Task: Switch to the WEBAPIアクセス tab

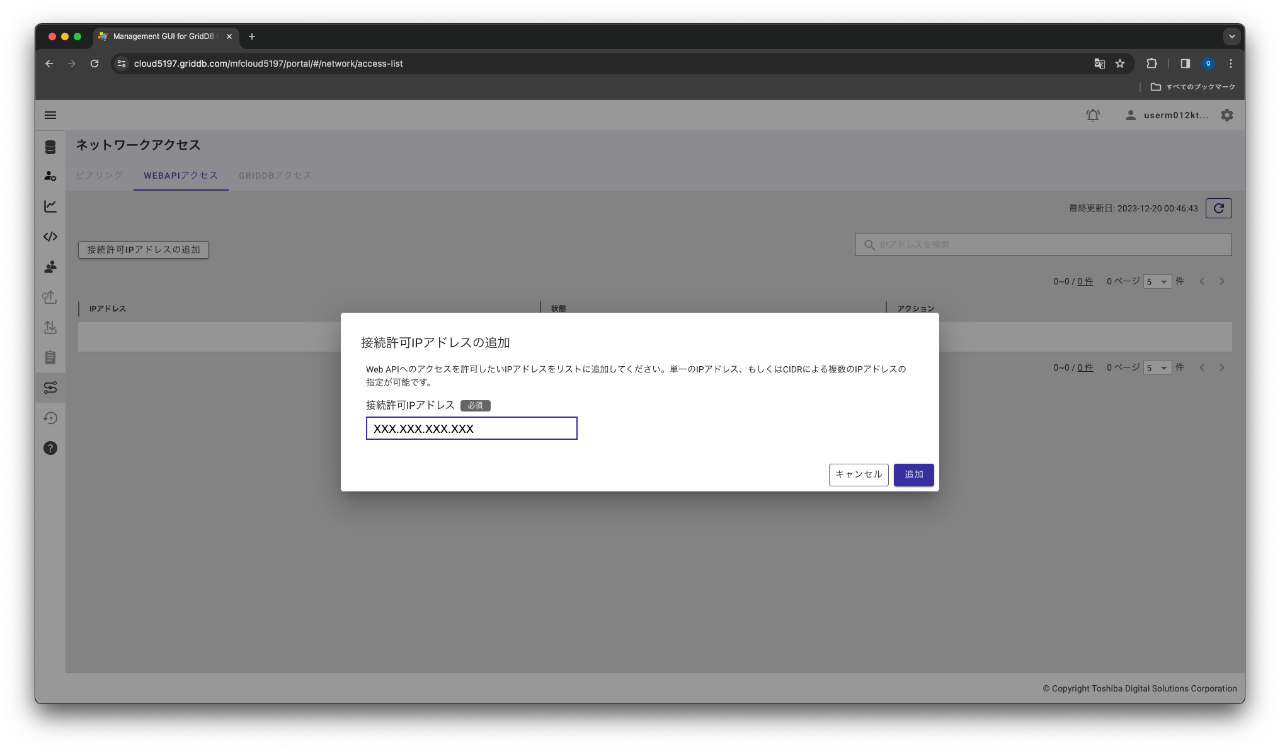Action: click(181, 175)
